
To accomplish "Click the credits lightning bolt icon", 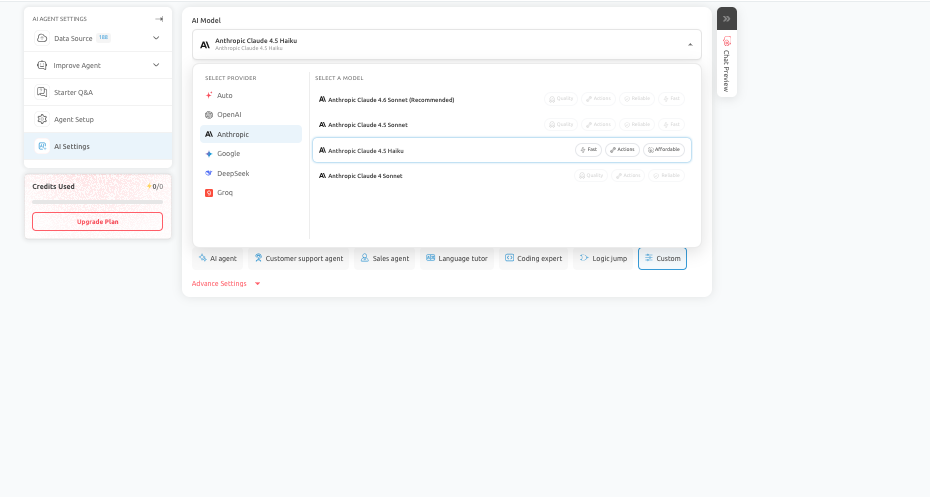I will point(149,186).
